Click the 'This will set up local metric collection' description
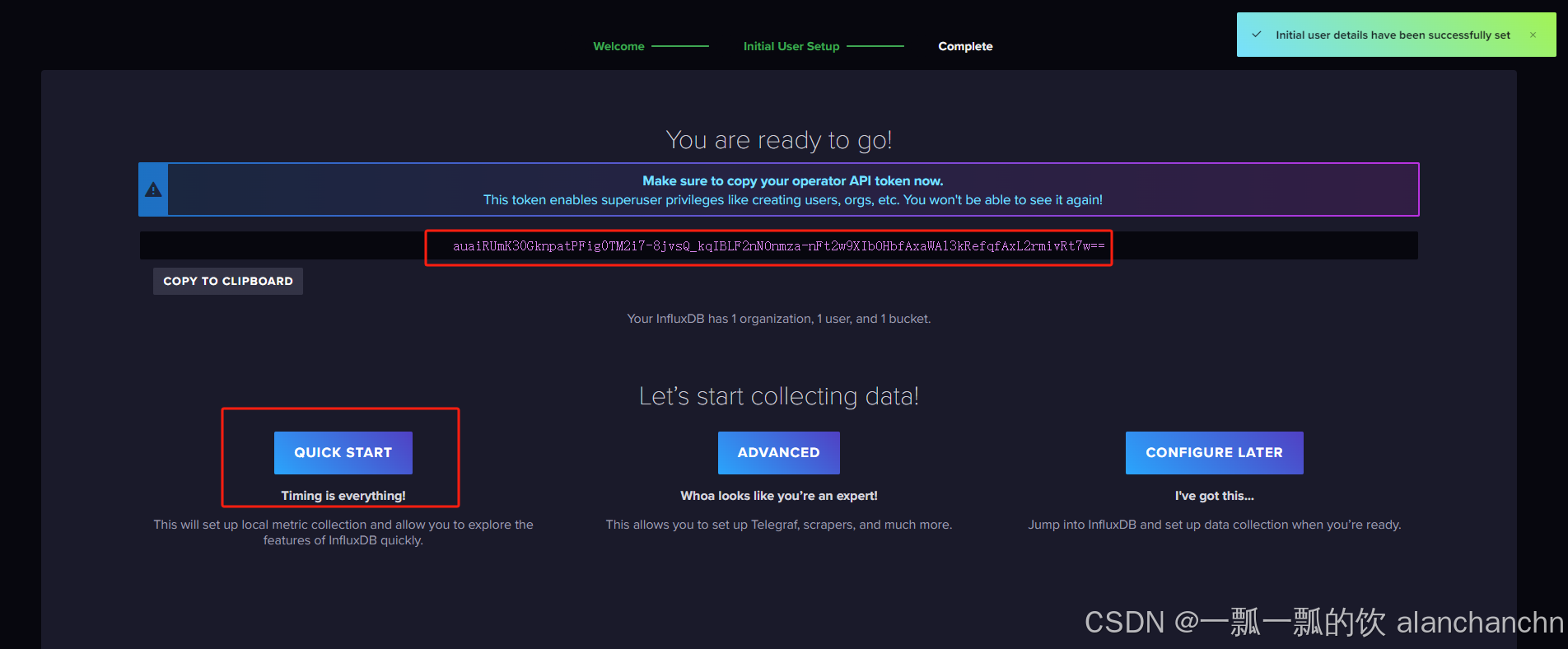This screenshot has height=649, width=1568. click(x=343, y=532)
